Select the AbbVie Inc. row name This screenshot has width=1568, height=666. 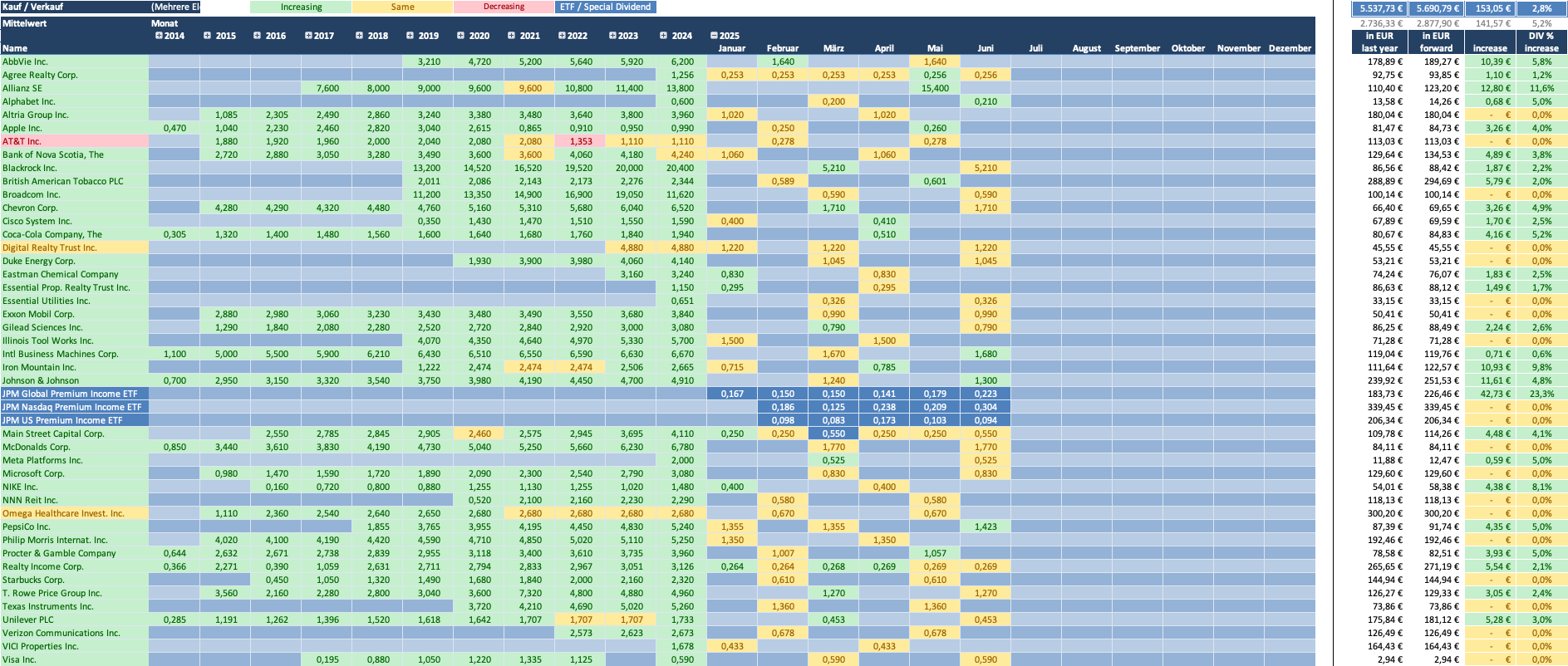point(75,61)
